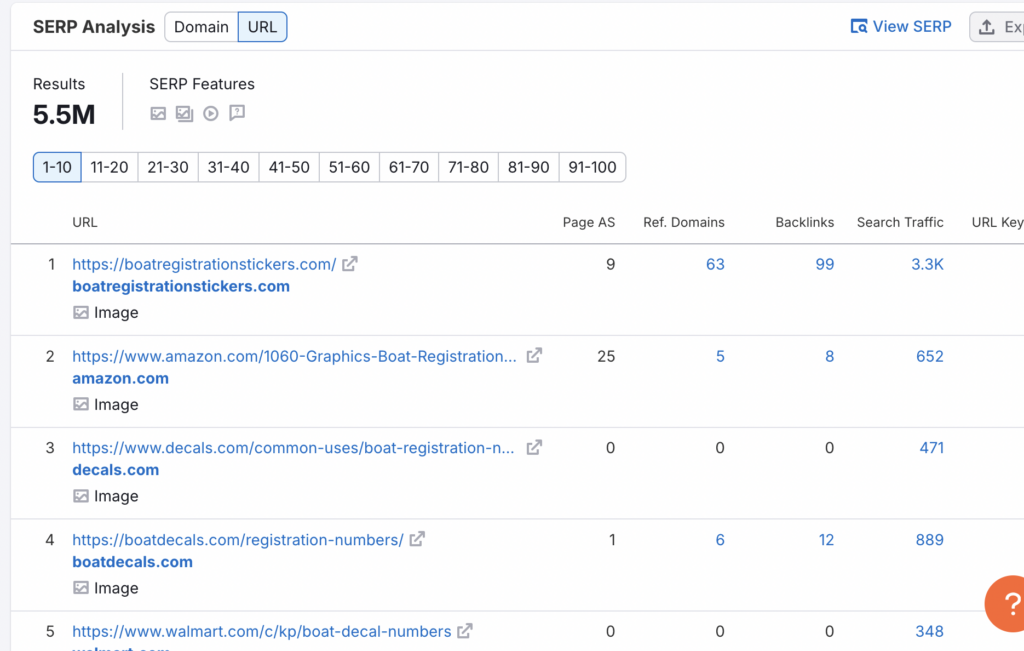
Task: Click Search Traffic value 889
Action: click(x=929, y=539)
